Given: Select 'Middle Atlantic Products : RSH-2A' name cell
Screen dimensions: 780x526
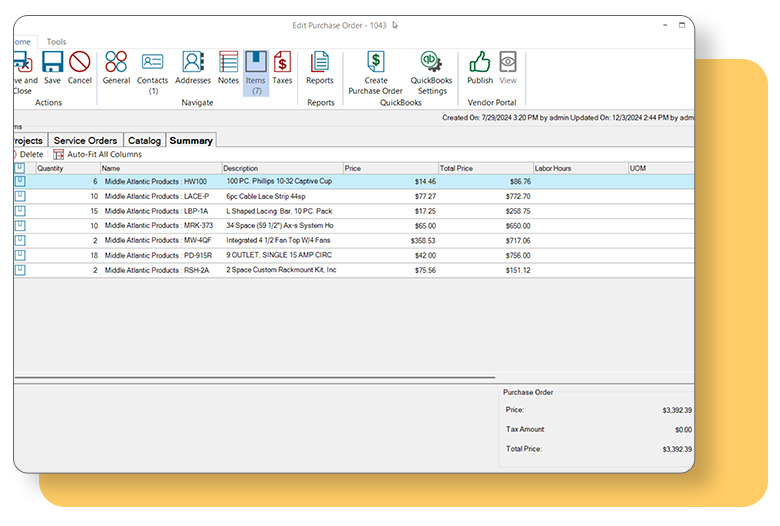Looking at the screenshot, I should click(157, 270).
